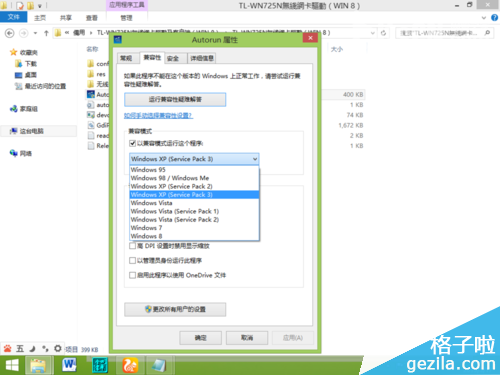Open Word from the taskbar
Screen dimensions: 500x375
click(x=69, y=365)
